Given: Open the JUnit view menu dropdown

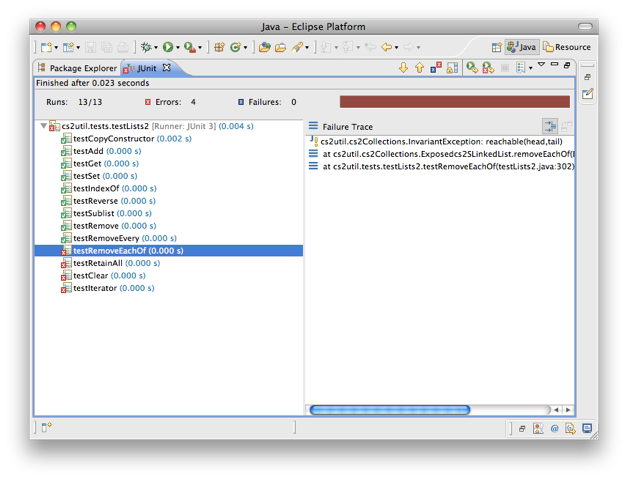Looking at the screenshot, I should (541, 66).
